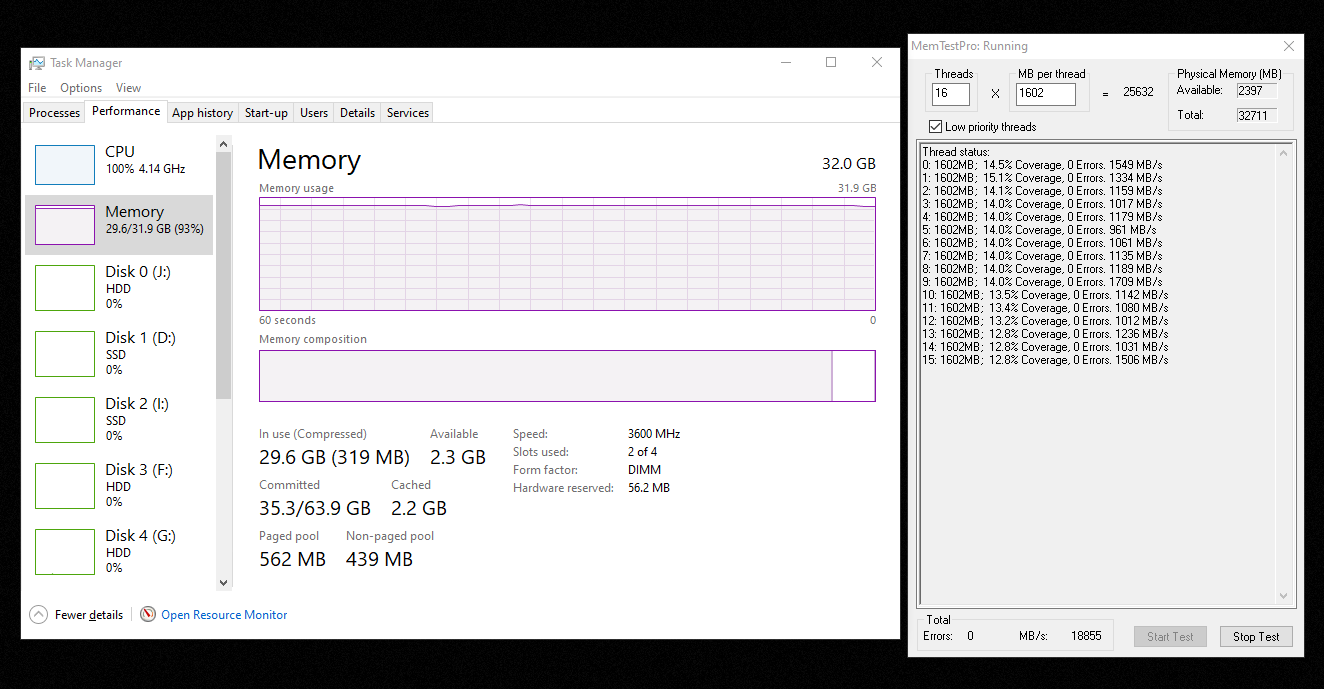Click the sidebar scrollbar down arrow
This screenshot has width=1324, height=689.
coord(223,583)
